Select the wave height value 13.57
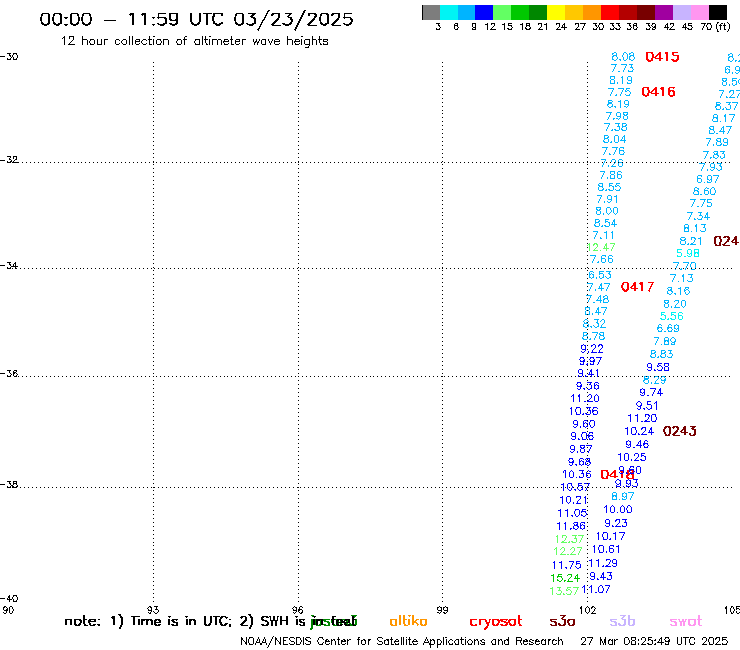740x650 pixels. pos(564,591)
